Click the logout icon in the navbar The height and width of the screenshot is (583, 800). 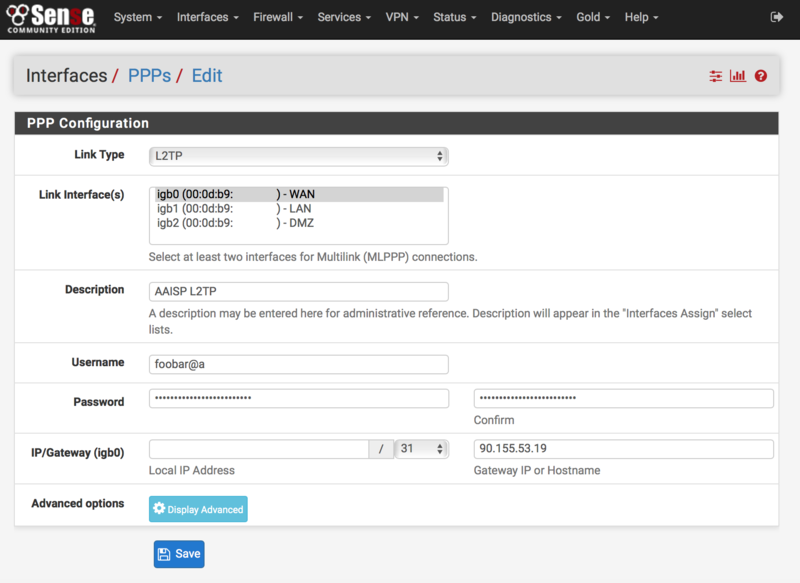coord(777,17)
